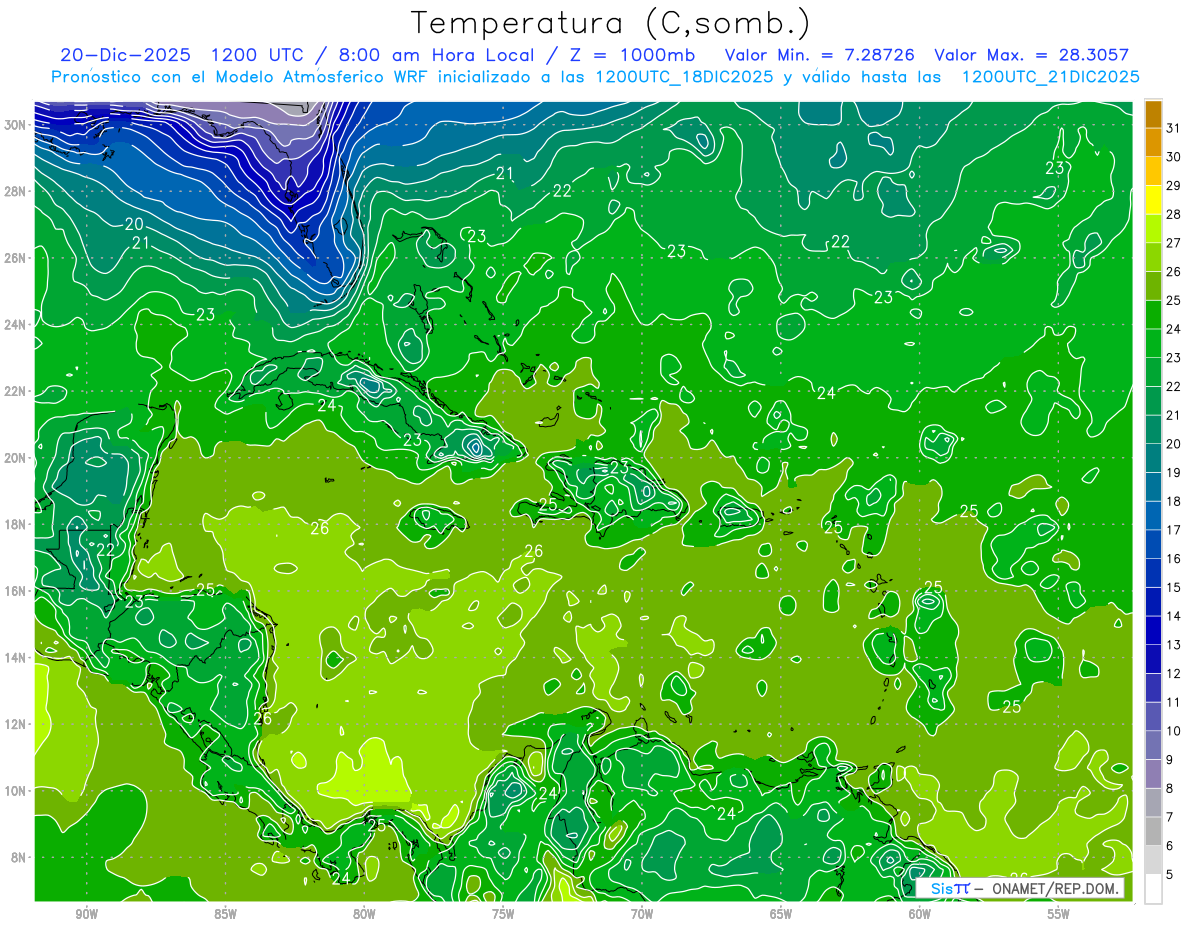Click the 75W longitude axis label

pyautogui.click(x=503, y=913)
